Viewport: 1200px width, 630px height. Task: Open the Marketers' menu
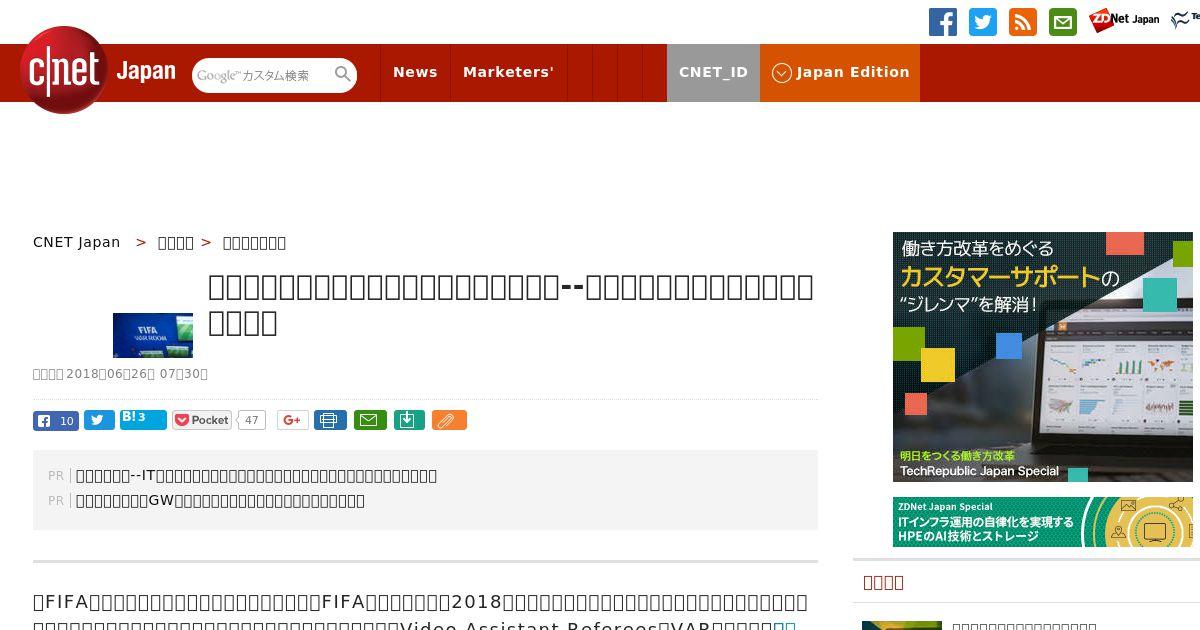pos(508,72)
